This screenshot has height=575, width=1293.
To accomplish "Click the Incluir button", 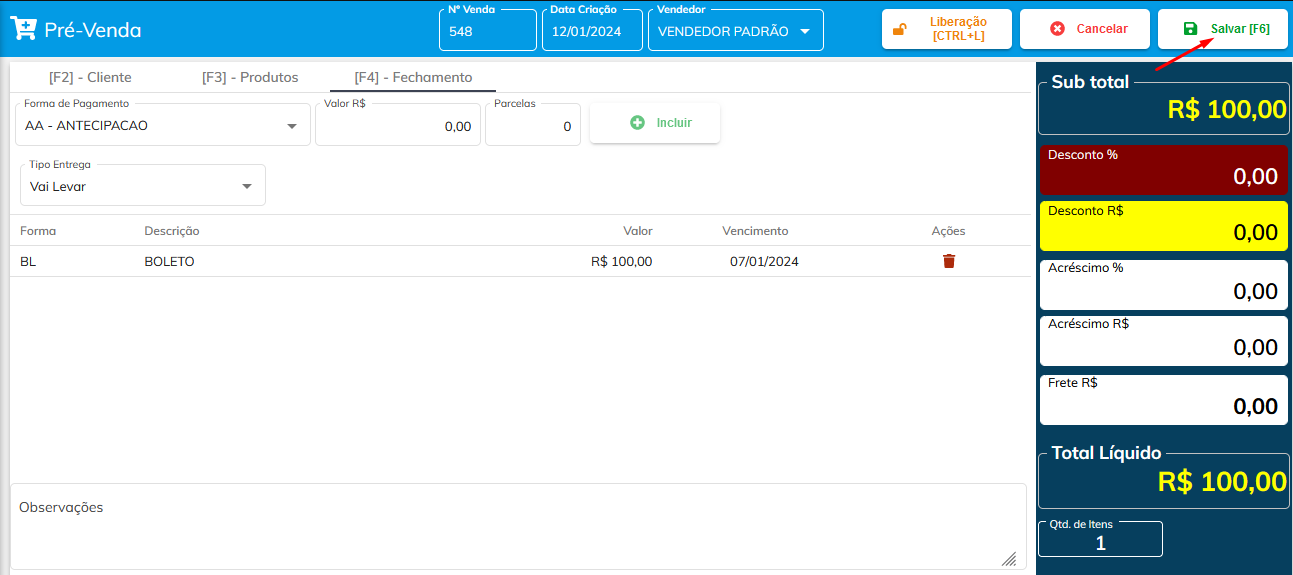I will (655, 123).
